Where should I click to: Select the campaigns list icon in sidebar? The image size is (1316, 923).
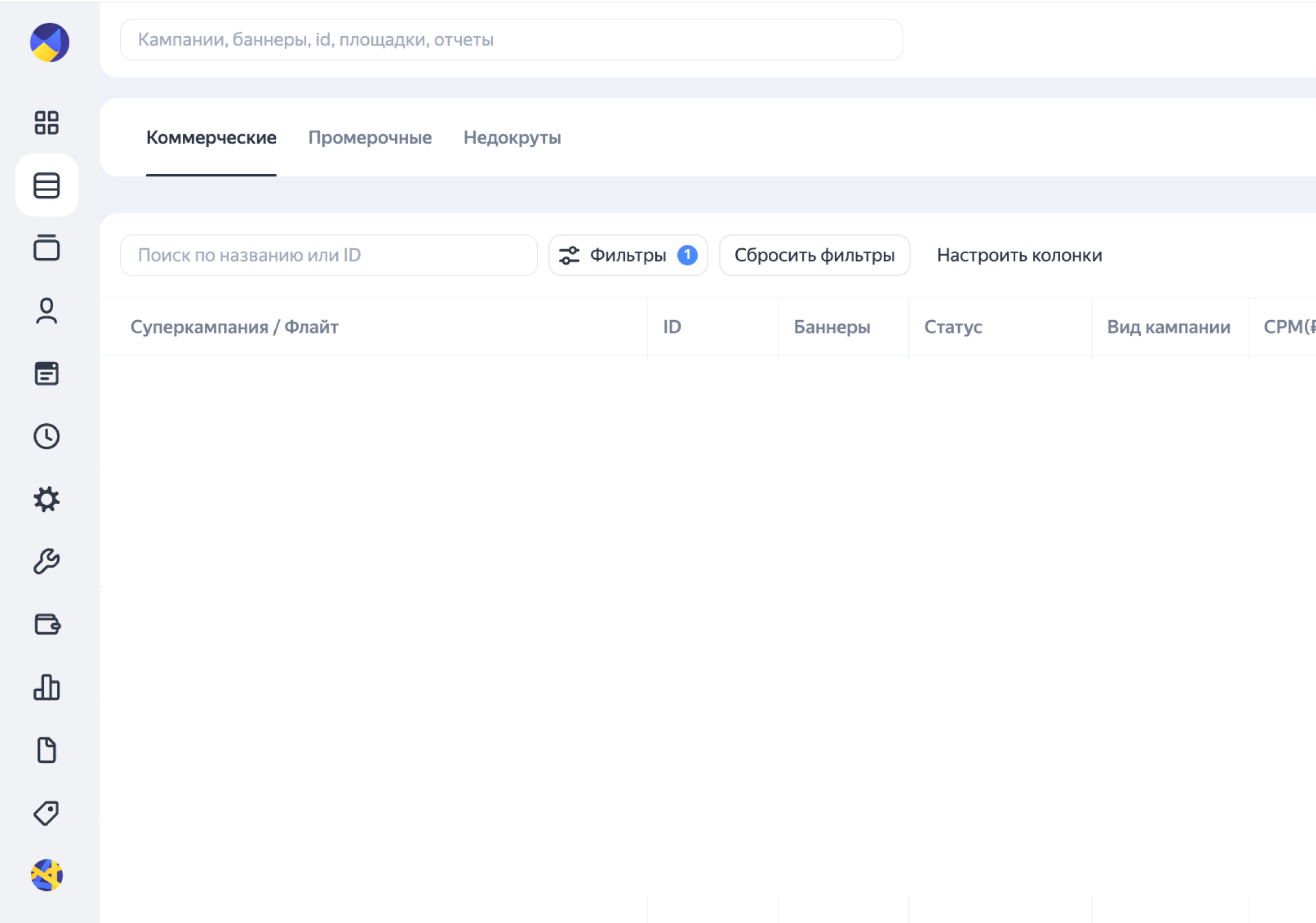click(x=47, y=185)
